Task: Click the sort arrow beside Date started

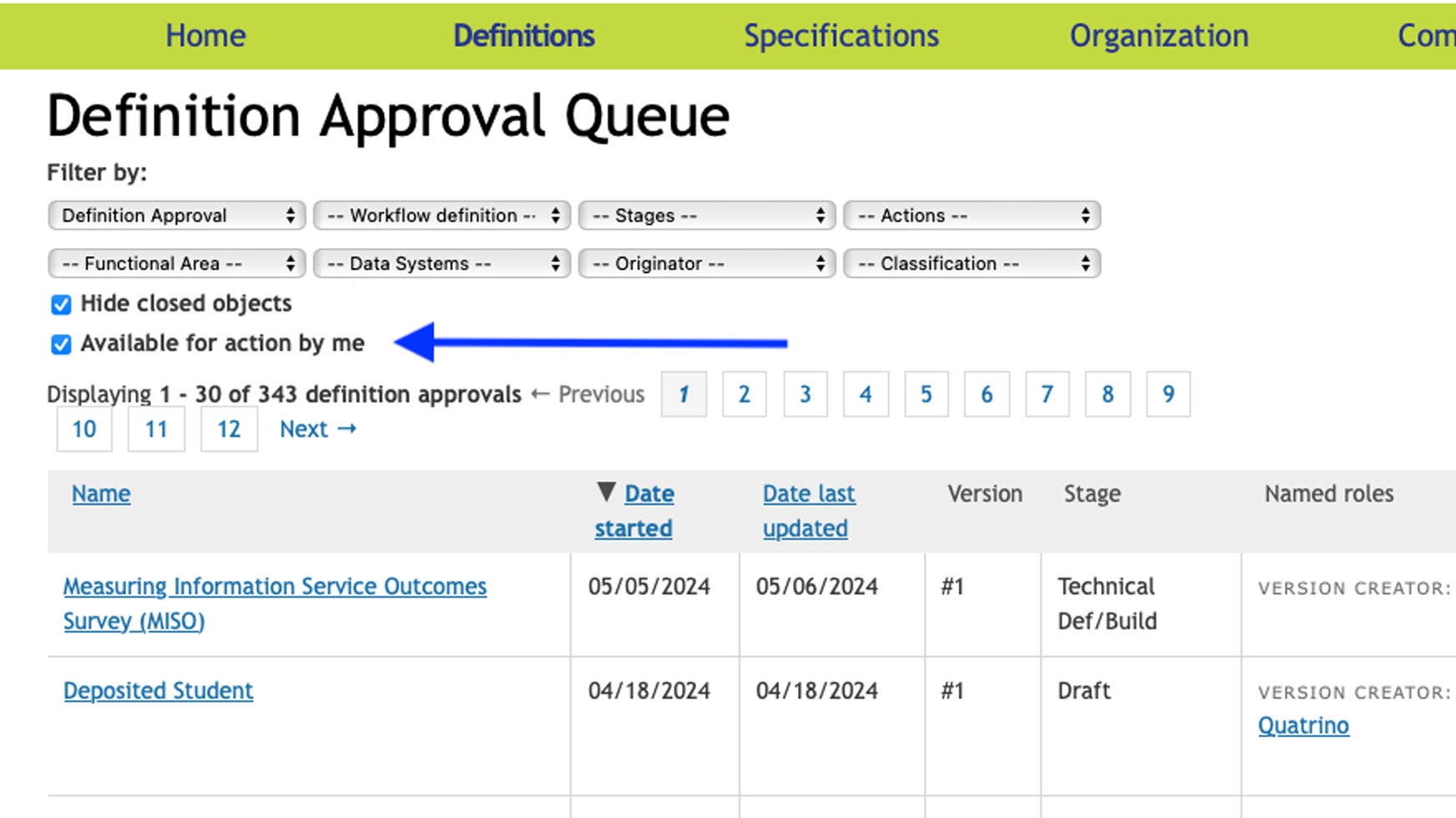Action: pyautogui.click(x=606, y=492)
